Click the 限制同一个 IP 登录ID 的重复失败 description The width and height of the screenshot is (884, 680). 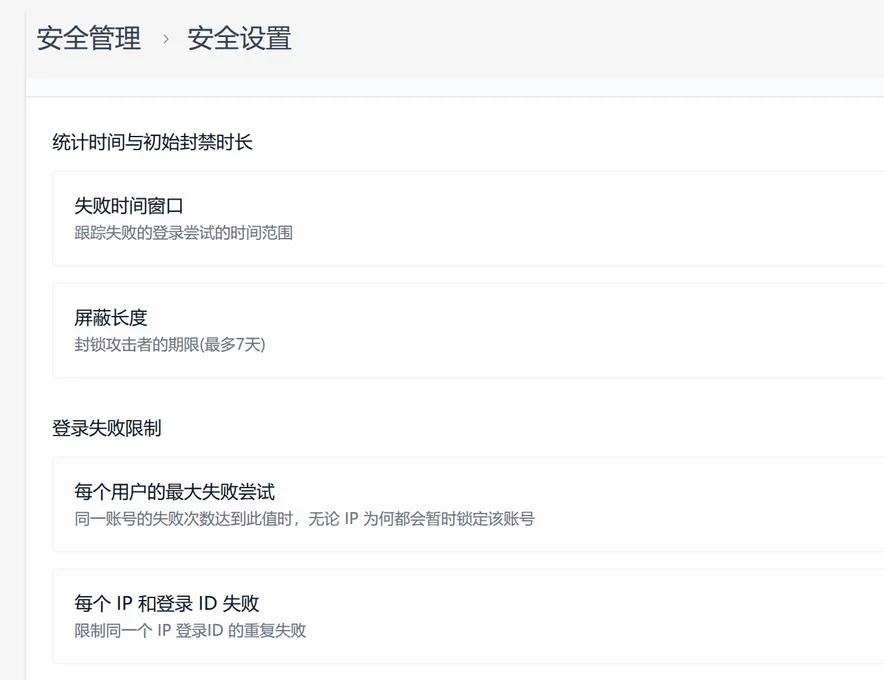tap(190, 630)
